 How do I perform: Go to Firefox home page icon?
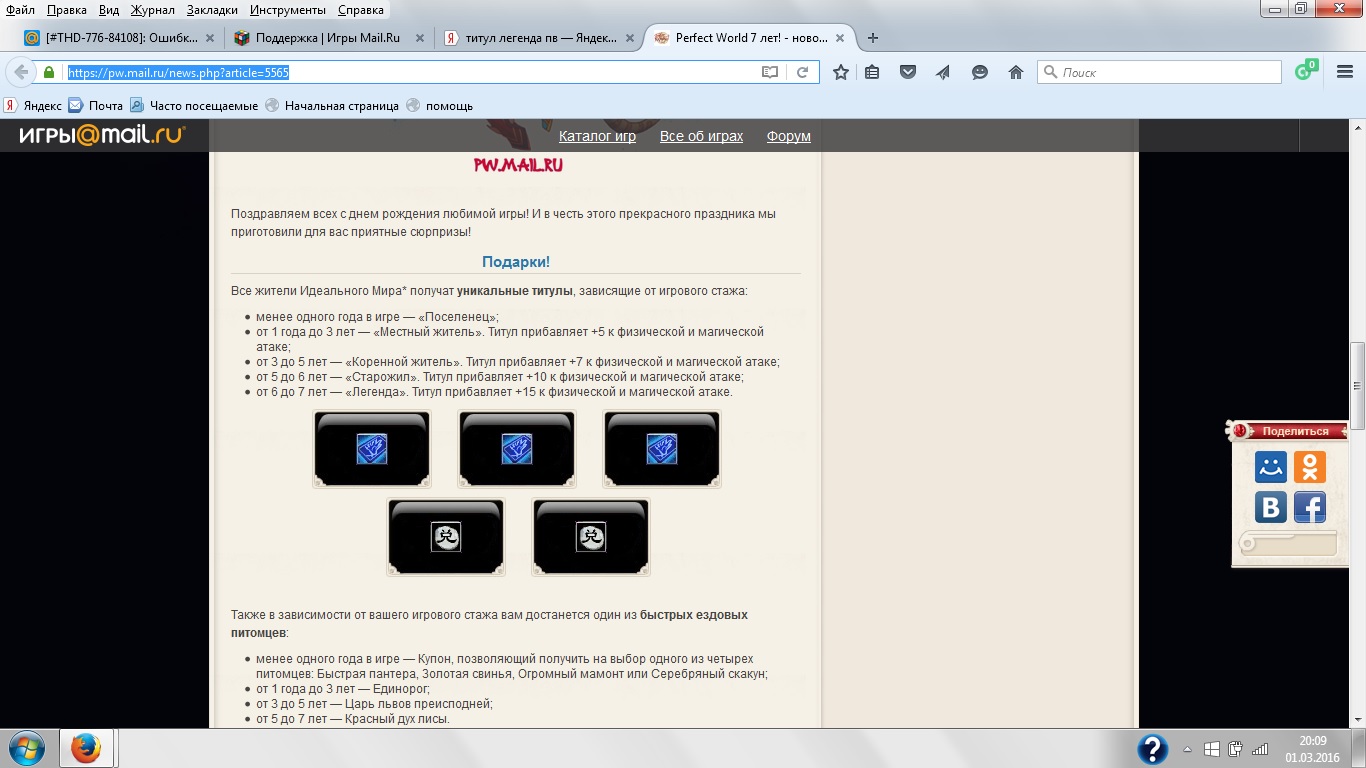tap(1016, 72)
